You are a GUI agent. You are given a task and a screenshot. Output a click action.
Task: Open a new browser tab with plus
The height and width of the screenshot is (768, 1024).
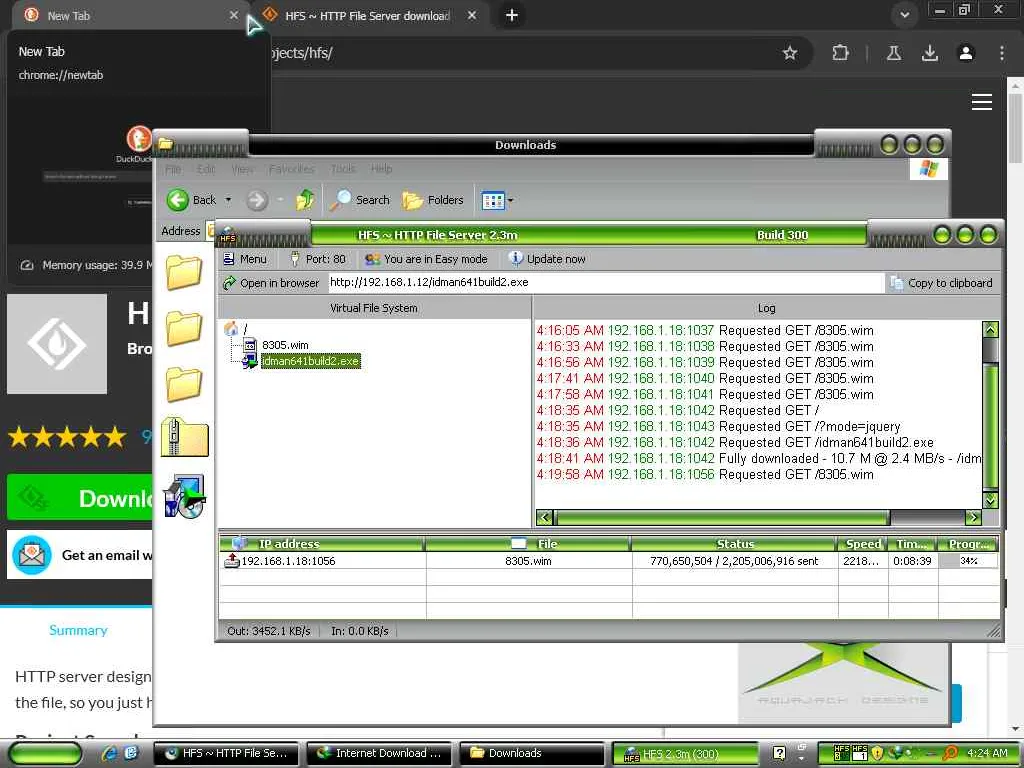(512, 15)
